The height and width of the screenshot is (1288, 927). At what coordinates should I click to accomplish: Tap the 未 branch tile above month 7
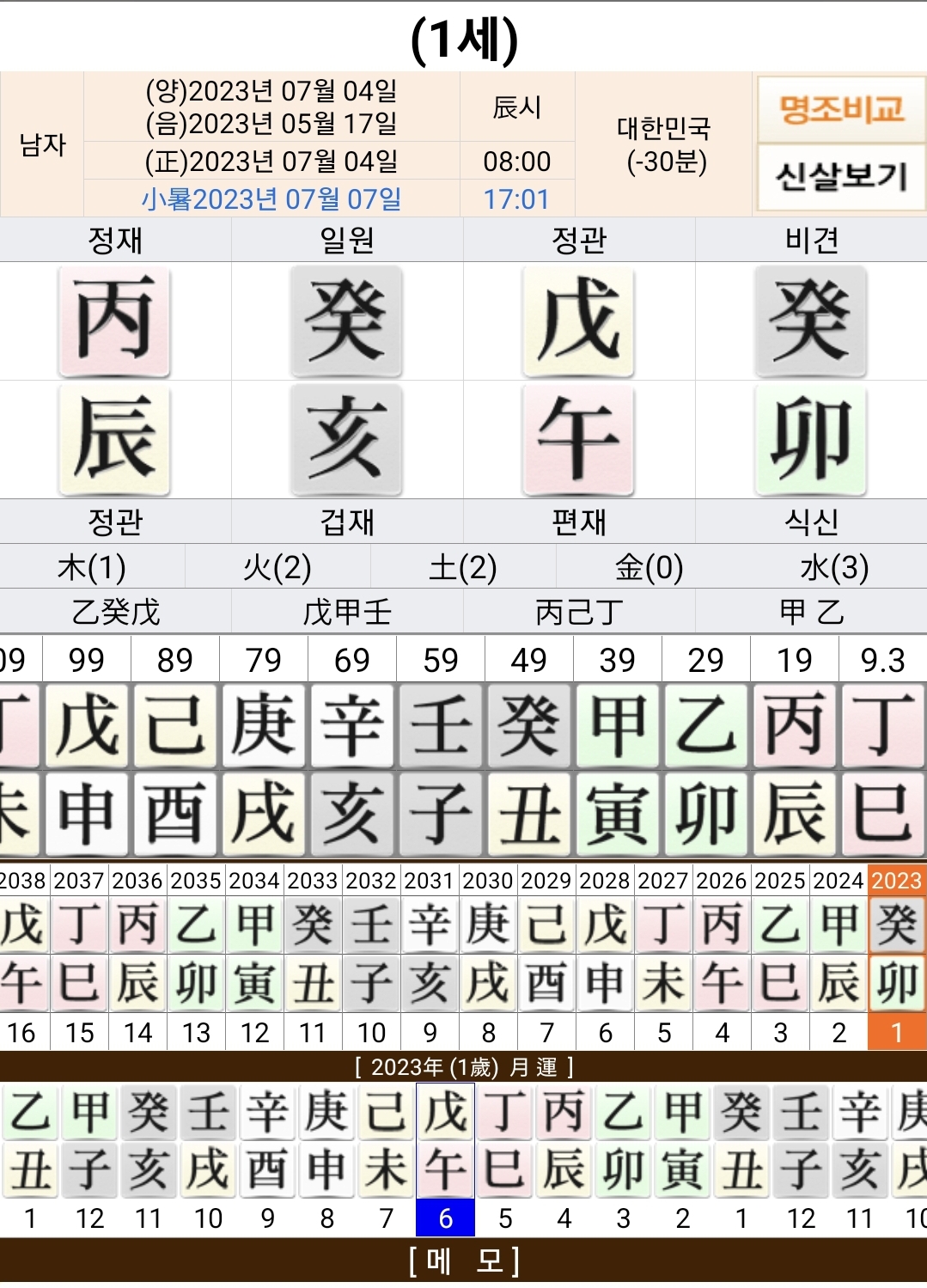386,1169
